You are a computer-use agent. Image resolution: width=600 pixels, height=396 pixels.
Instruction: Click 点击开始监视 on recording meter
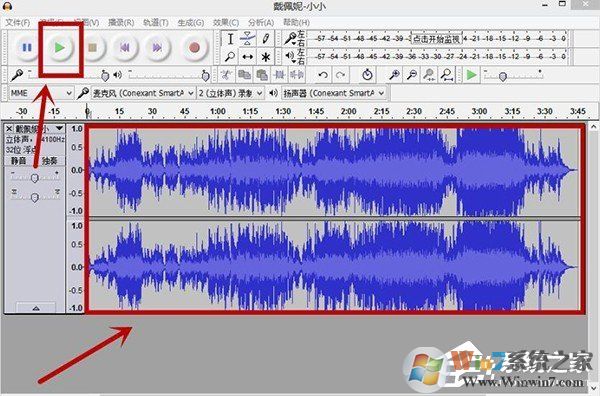(x=436, y=39)
